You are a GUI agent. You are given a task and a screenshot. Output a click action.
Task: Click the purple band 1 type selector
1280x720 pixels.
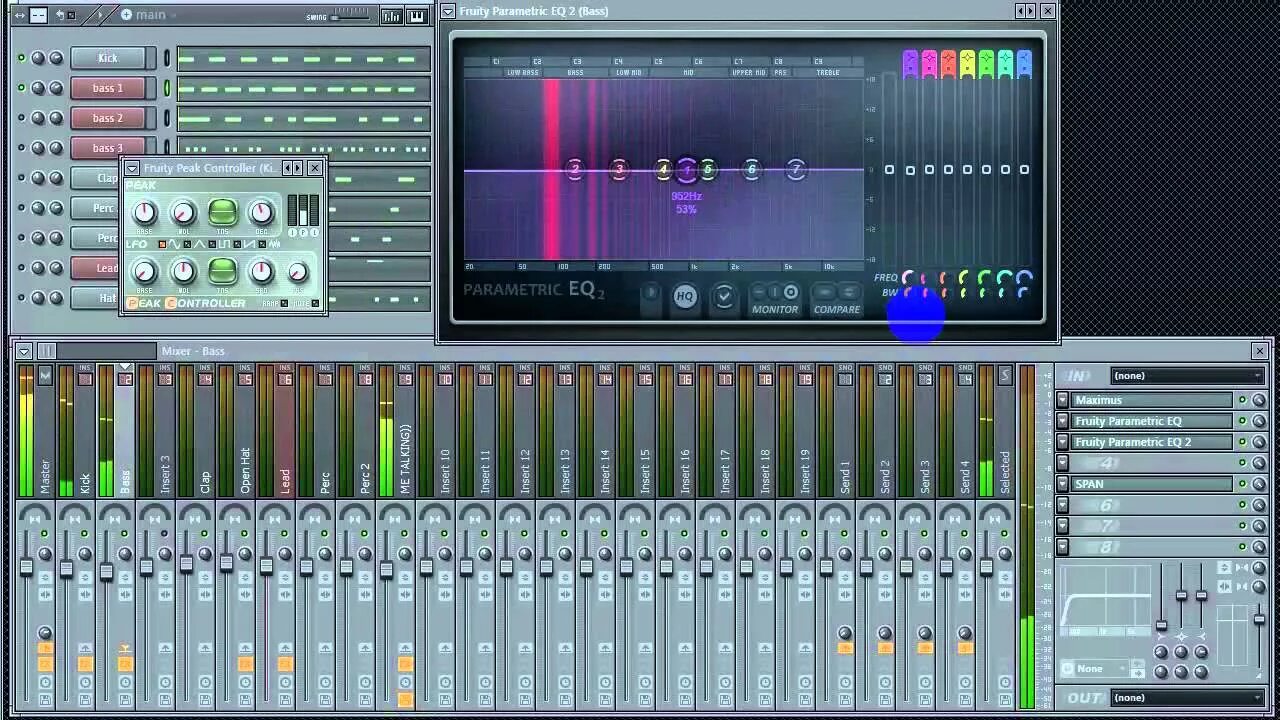pos(910,64)
